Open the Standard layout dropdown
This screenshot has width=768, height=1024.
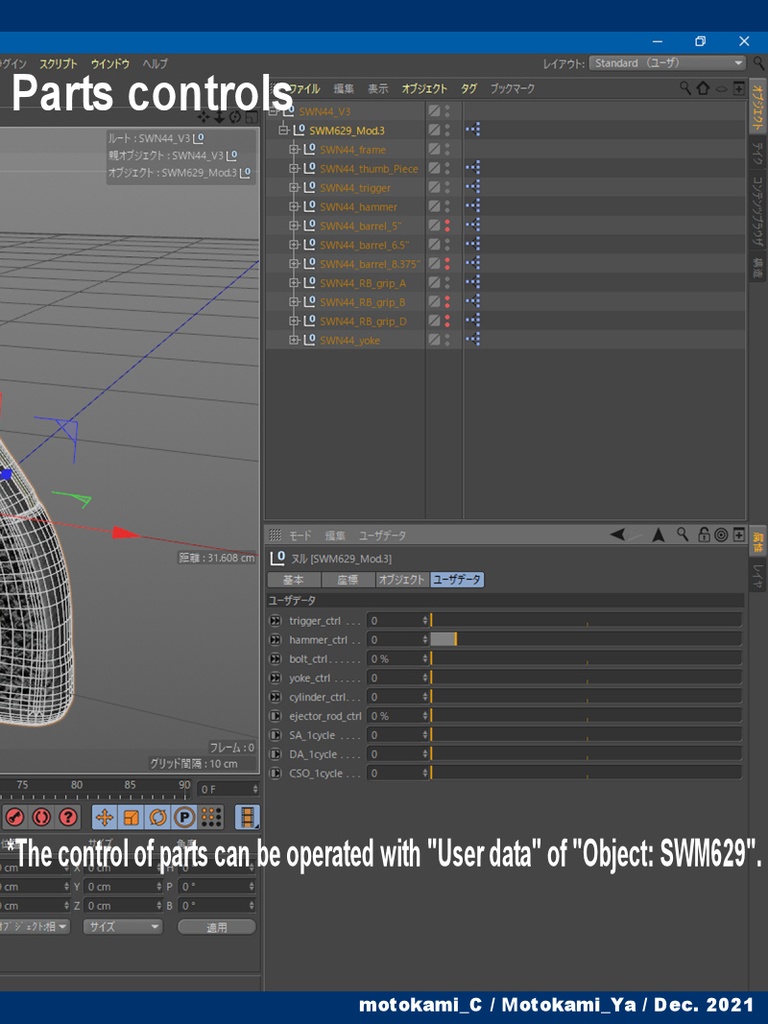pos(667,63)
